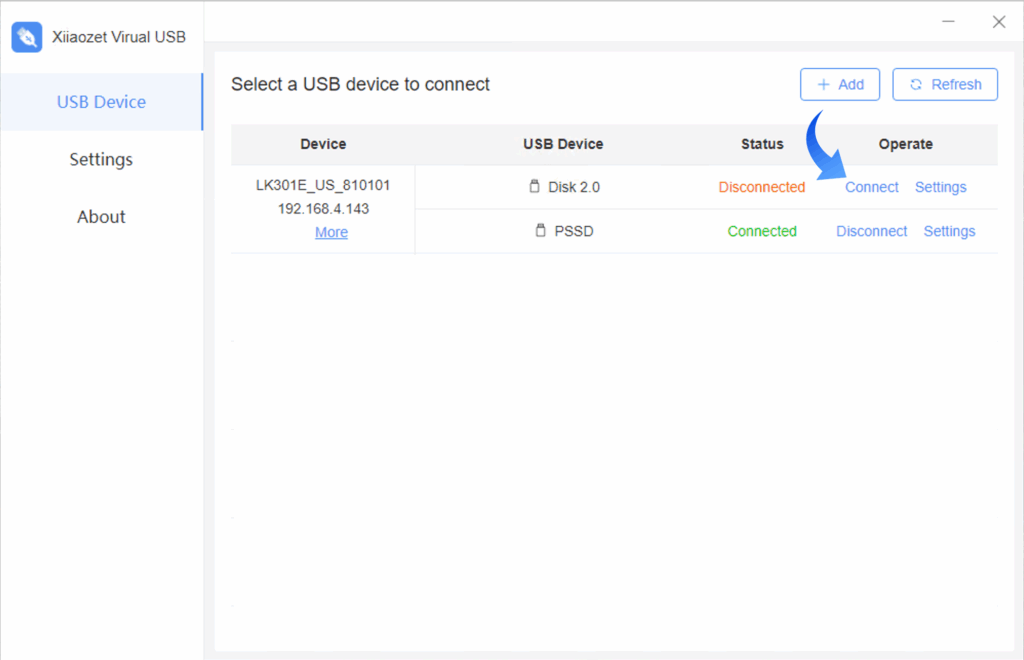Disconnect the PSSD device
1024x660 pixels.
(871, 231)
